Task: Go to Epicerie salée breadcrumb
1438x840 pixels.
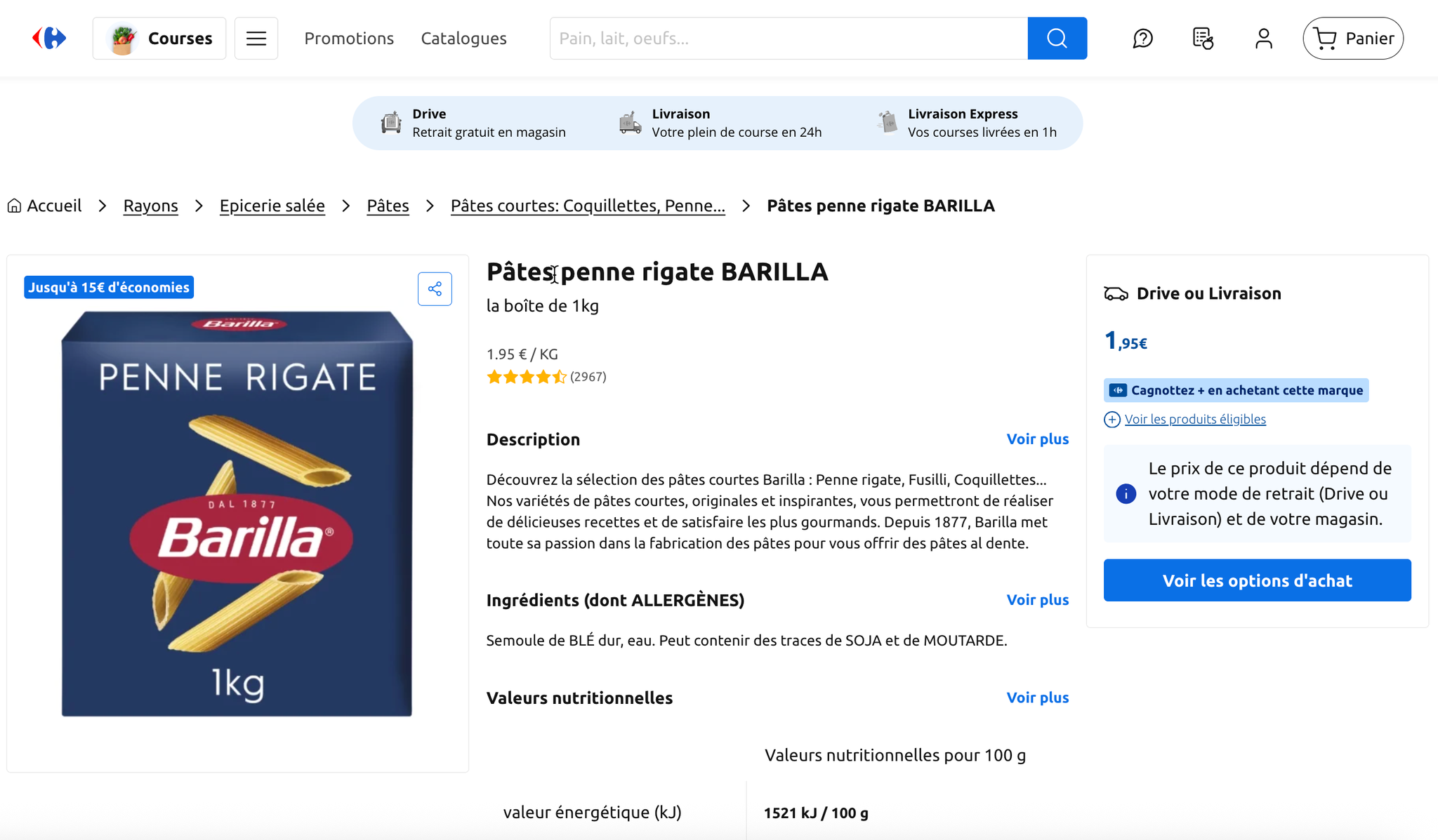Action: coord(272,206)
